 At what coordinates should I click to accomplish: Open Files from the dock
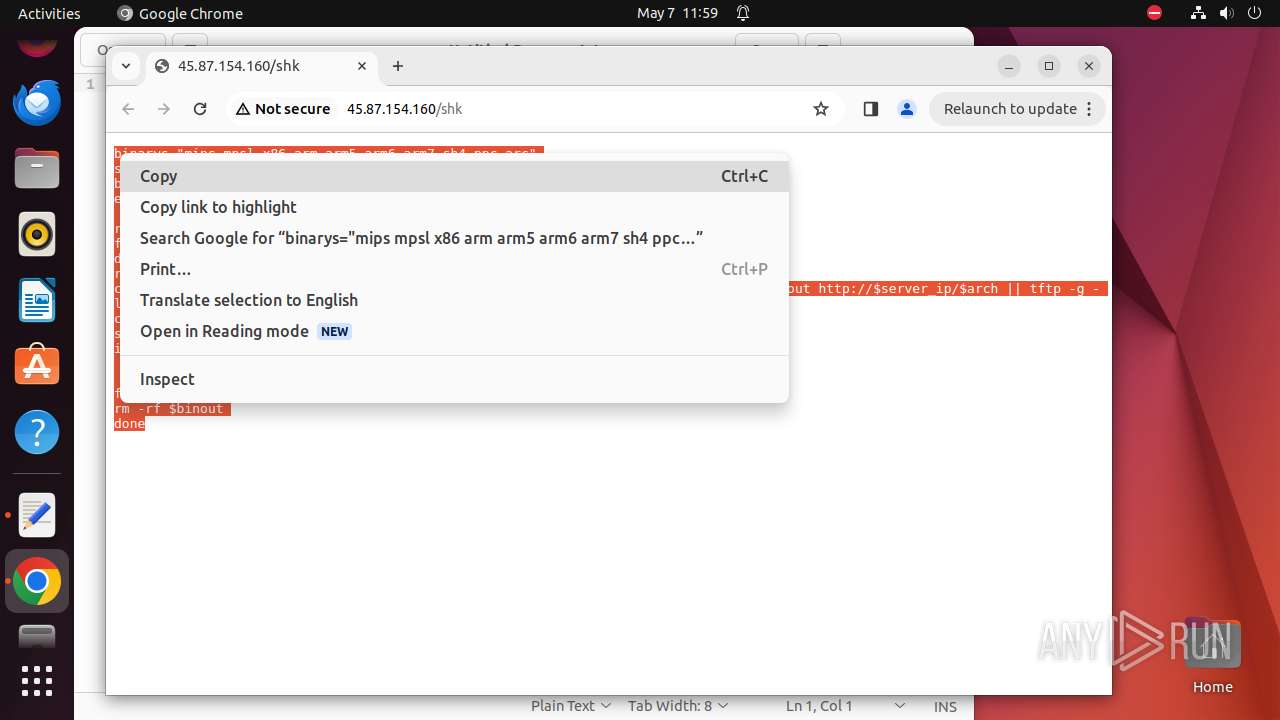(37, 168)
